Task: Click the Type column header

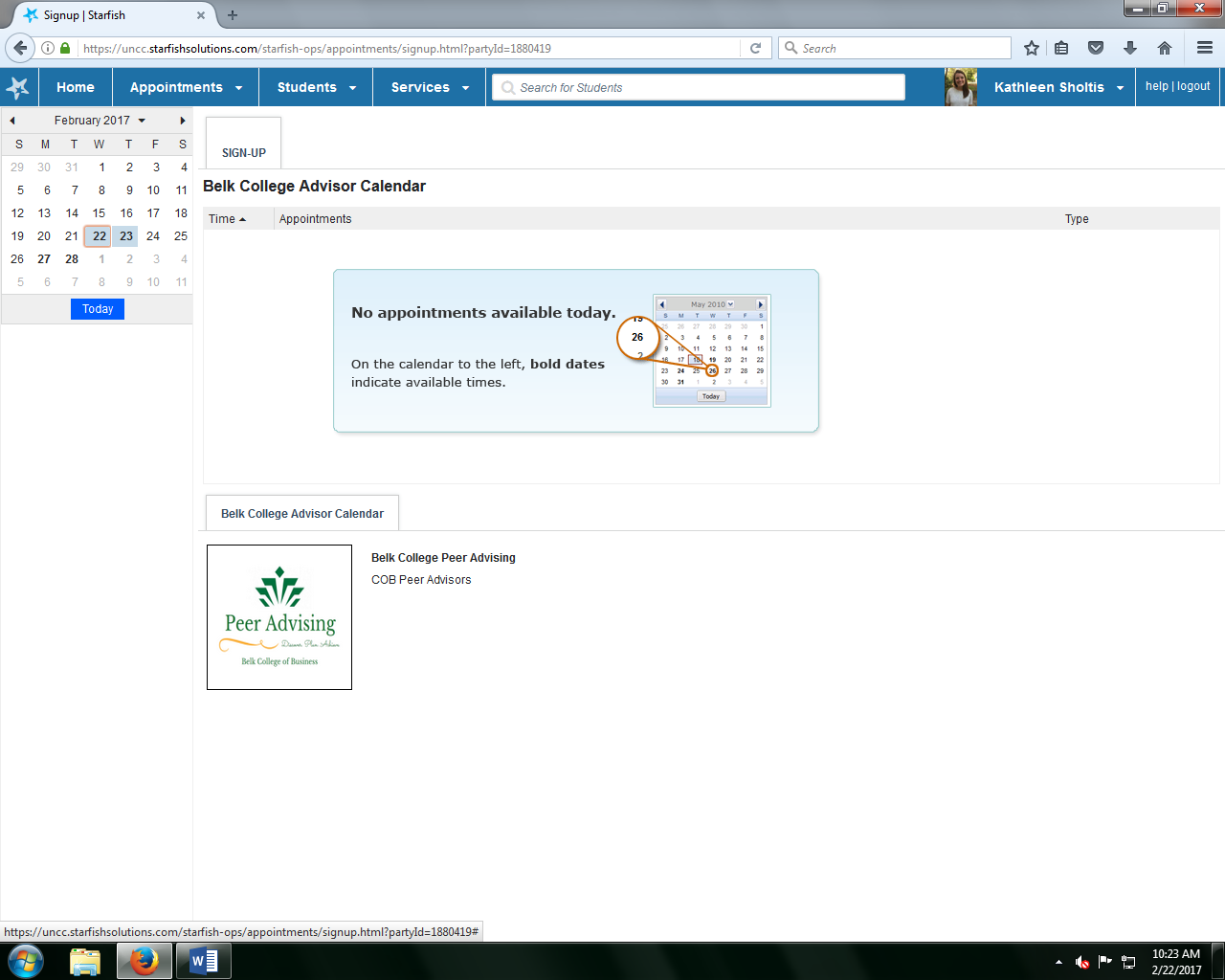Action: point(1077,219)
